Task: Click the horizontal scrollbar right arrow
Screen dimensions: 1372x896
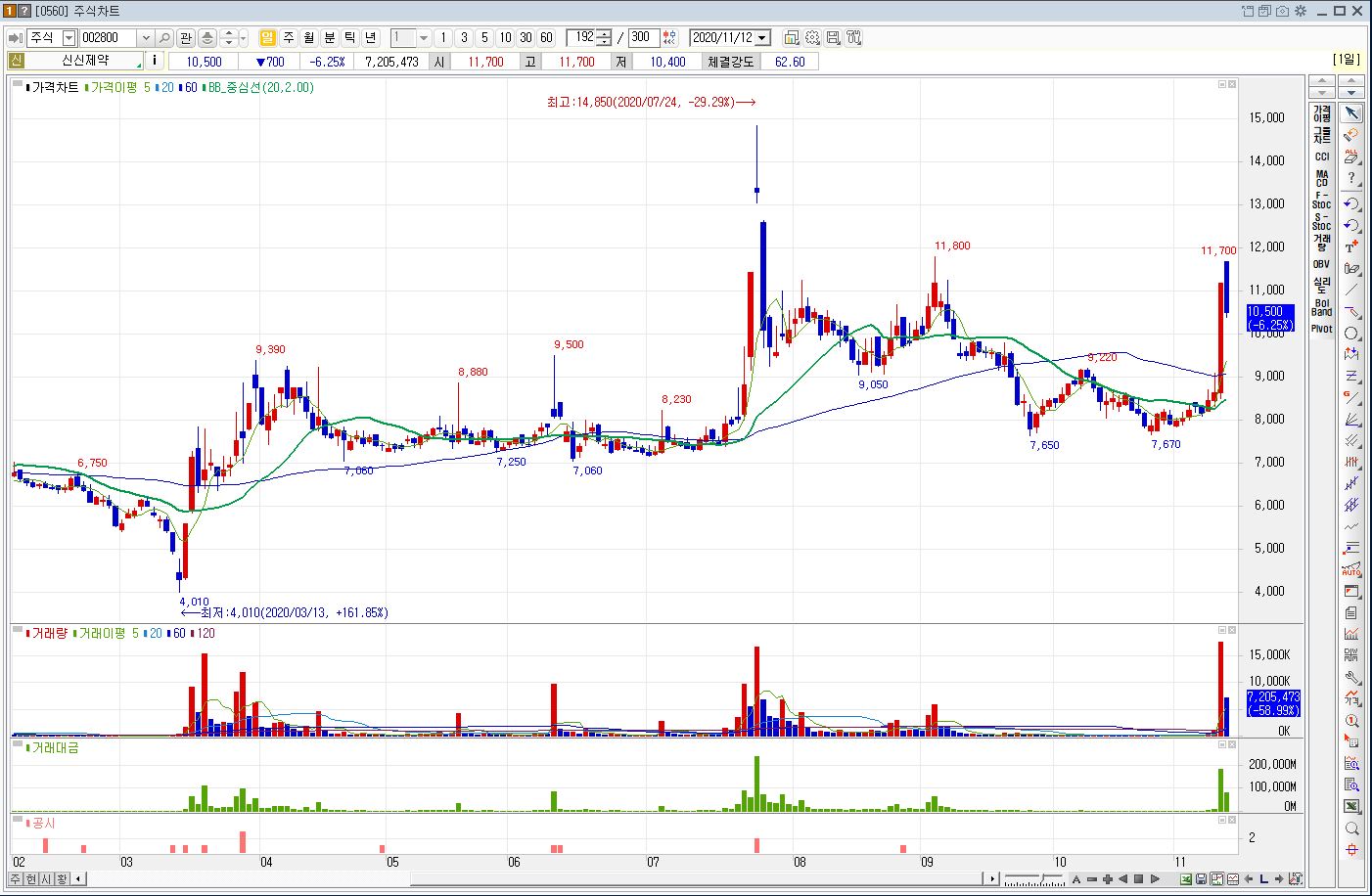Action: pyautogui.click(x=992, y=878)
